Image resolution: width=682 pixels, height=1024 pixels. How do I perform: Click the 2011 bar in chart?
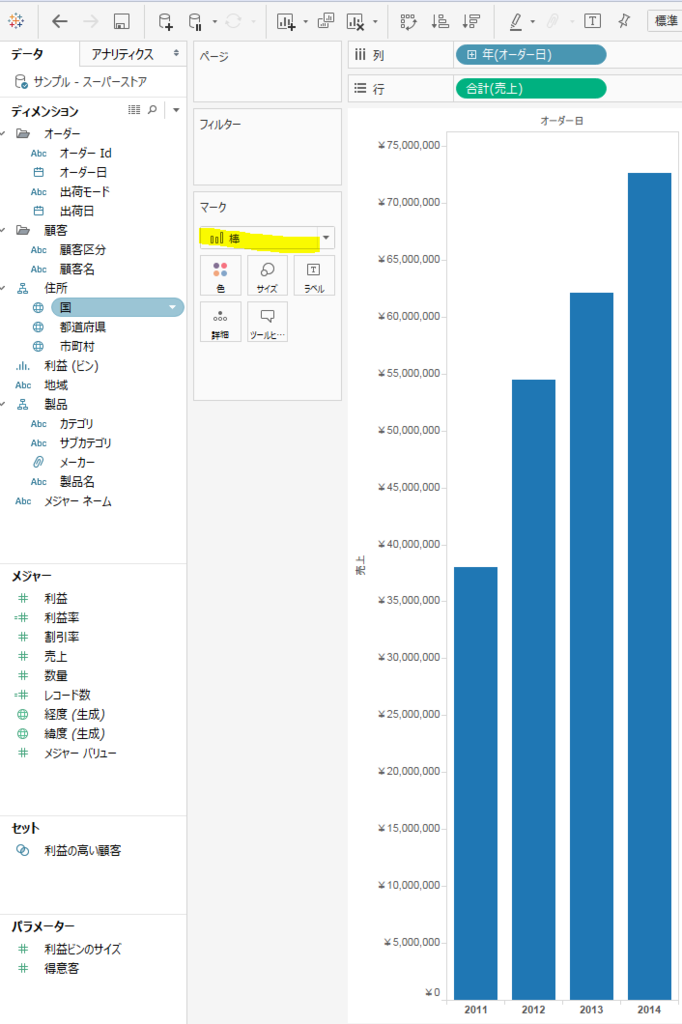[x=476, y=783]
